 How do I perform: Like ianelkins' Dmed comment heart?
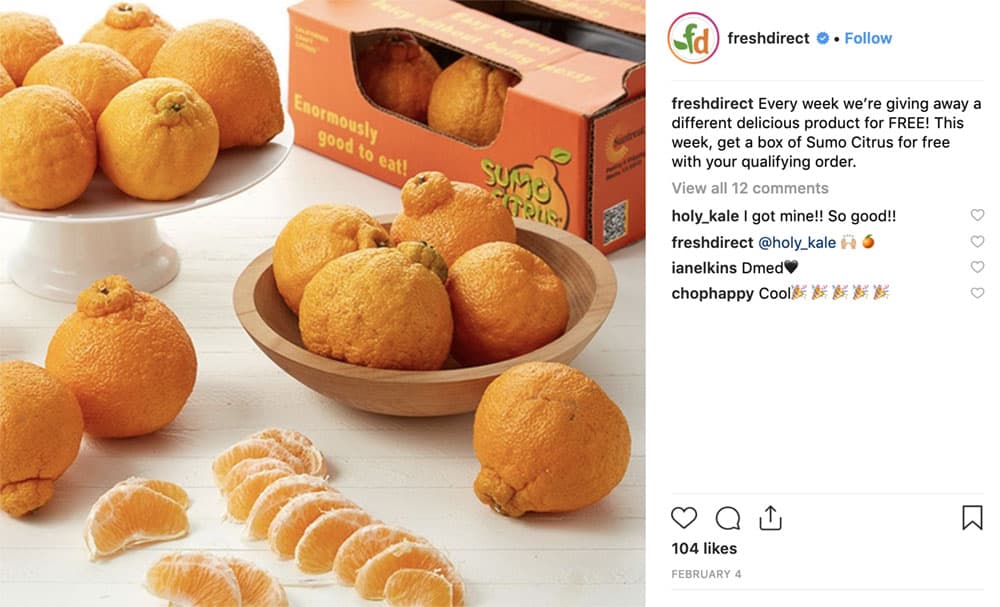(x=977, y=267)
